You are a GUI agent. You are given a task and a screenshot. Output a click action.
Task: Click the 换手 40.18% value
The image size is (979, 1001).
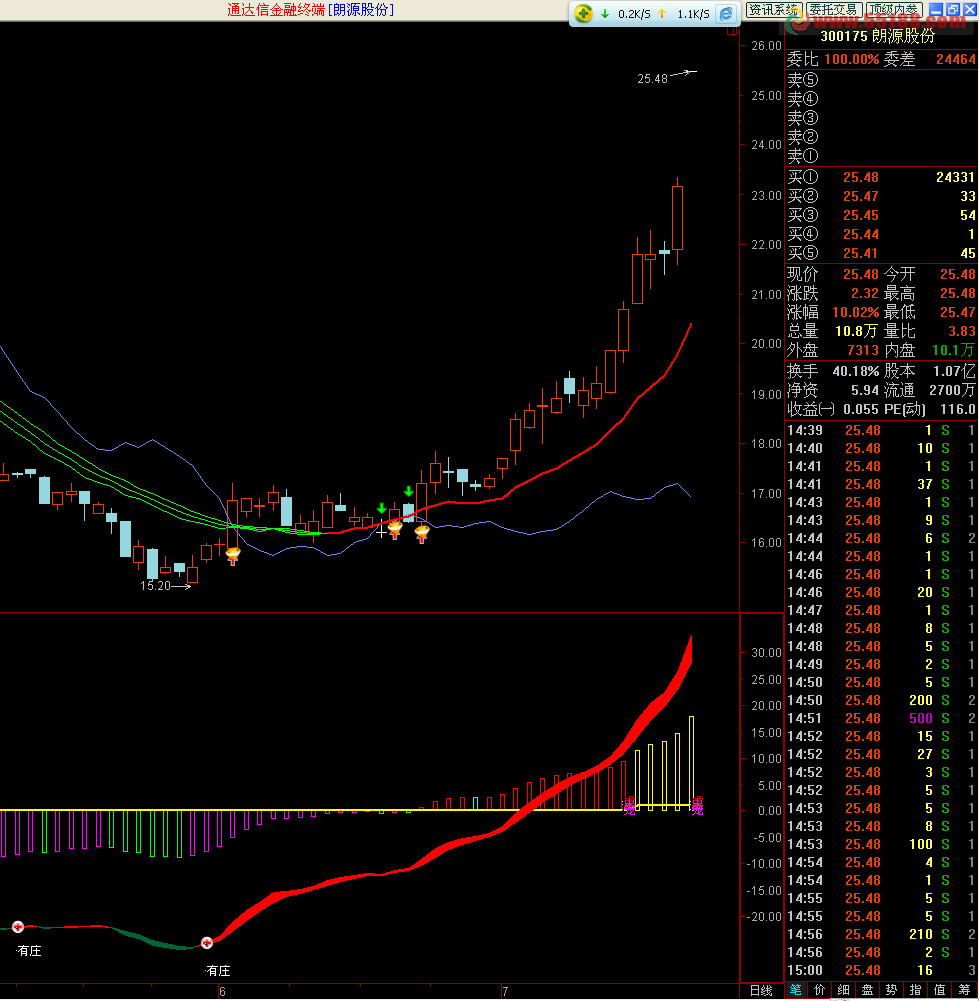855,371
